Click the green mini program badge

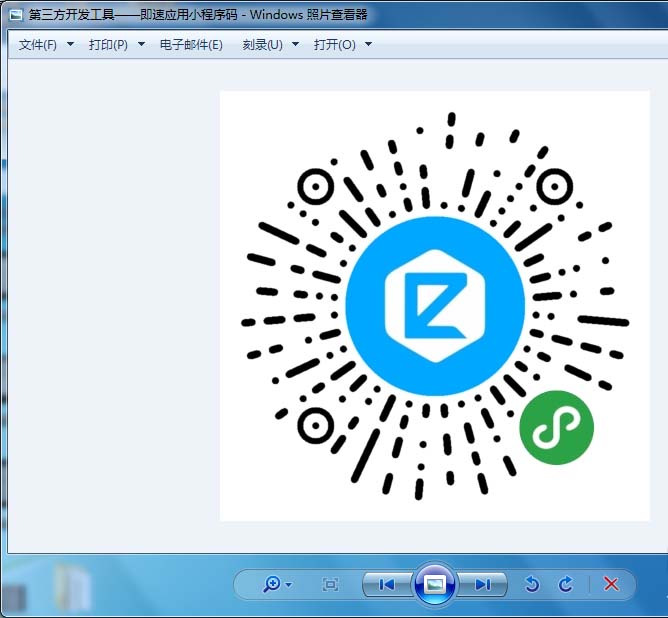(556, 427)
